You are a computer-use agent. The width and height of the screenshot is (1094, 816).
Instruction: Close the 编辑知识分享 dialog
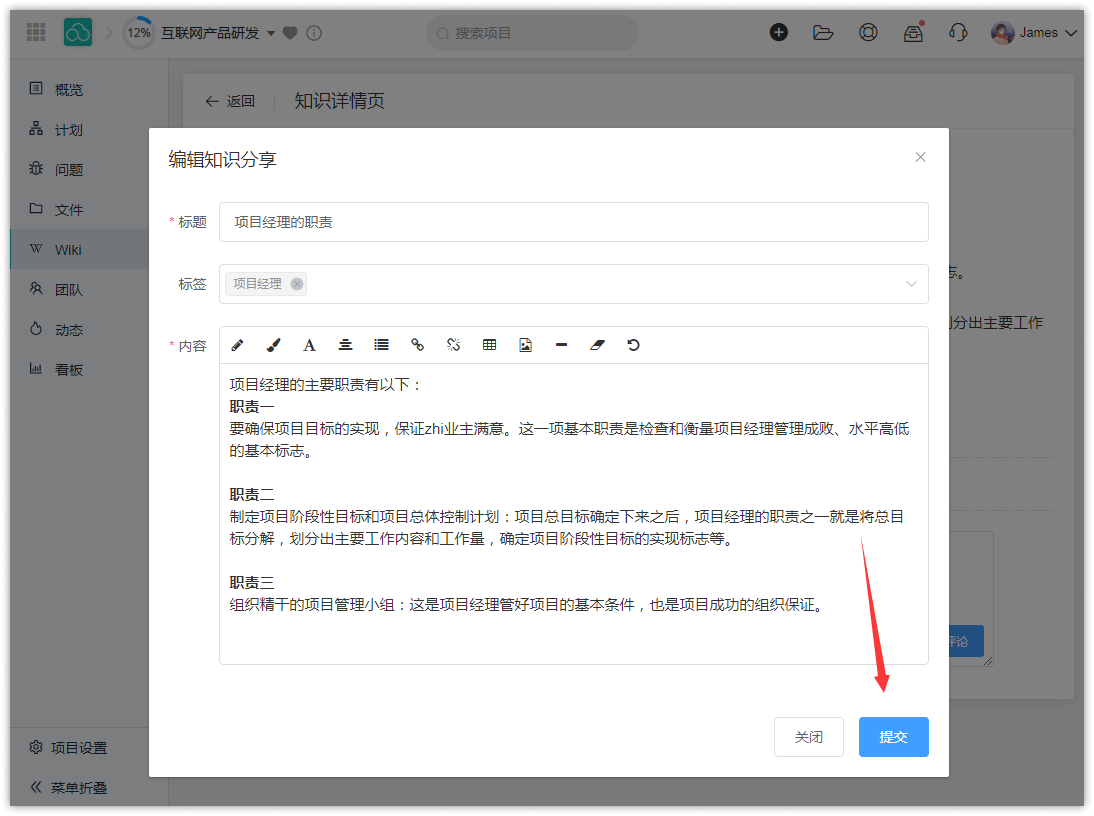[920, 157]
